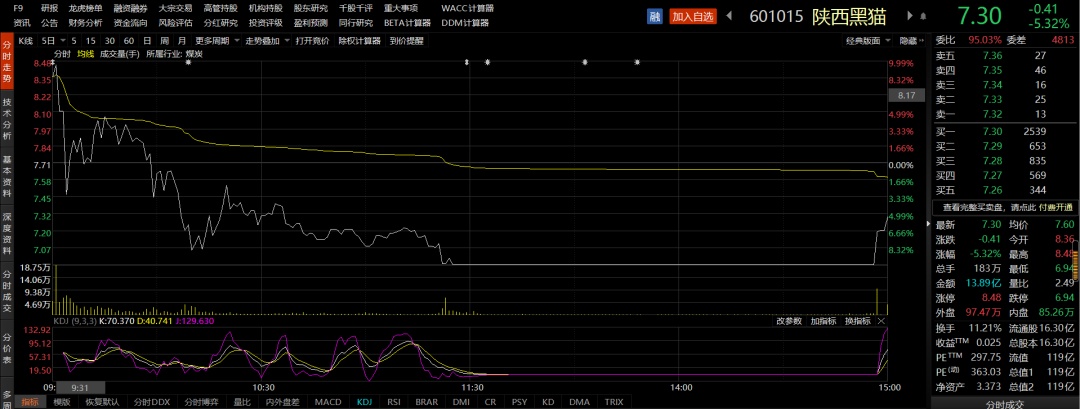Open 研报 research reports menu
Viewport: 1080px width, 409px height.
pos(50,9)
